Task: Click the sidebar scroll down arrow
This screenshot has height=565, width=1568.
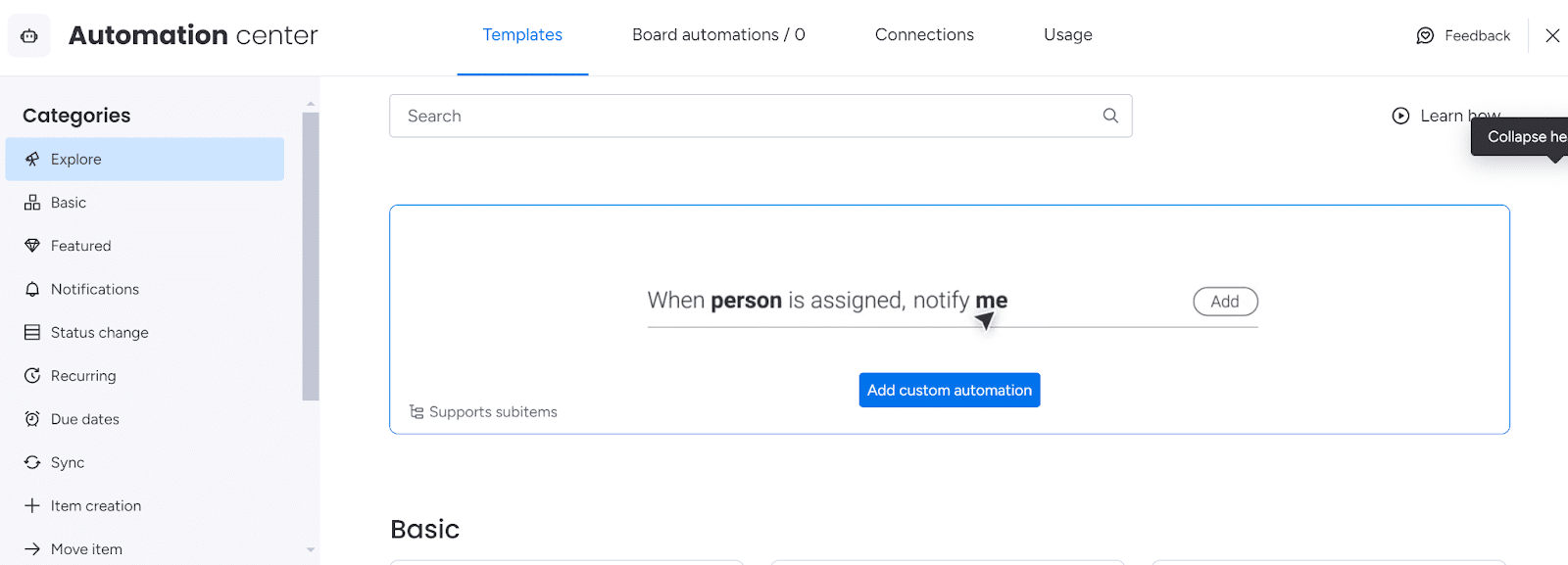Action: tap(311, 550)
